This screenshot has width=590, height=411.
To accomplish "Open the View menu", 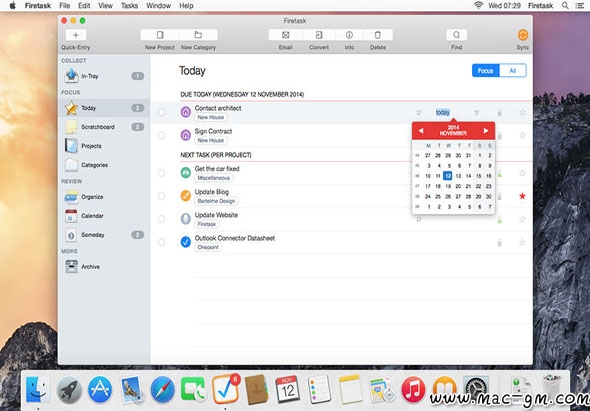I will [x=105, y=6].
